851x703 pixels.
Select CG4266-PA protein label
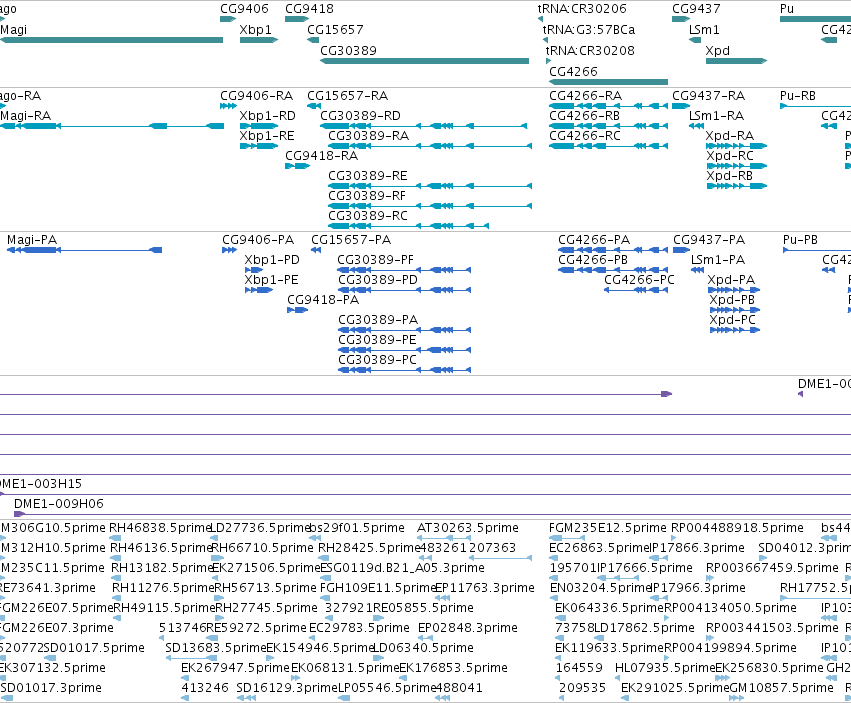594,239
